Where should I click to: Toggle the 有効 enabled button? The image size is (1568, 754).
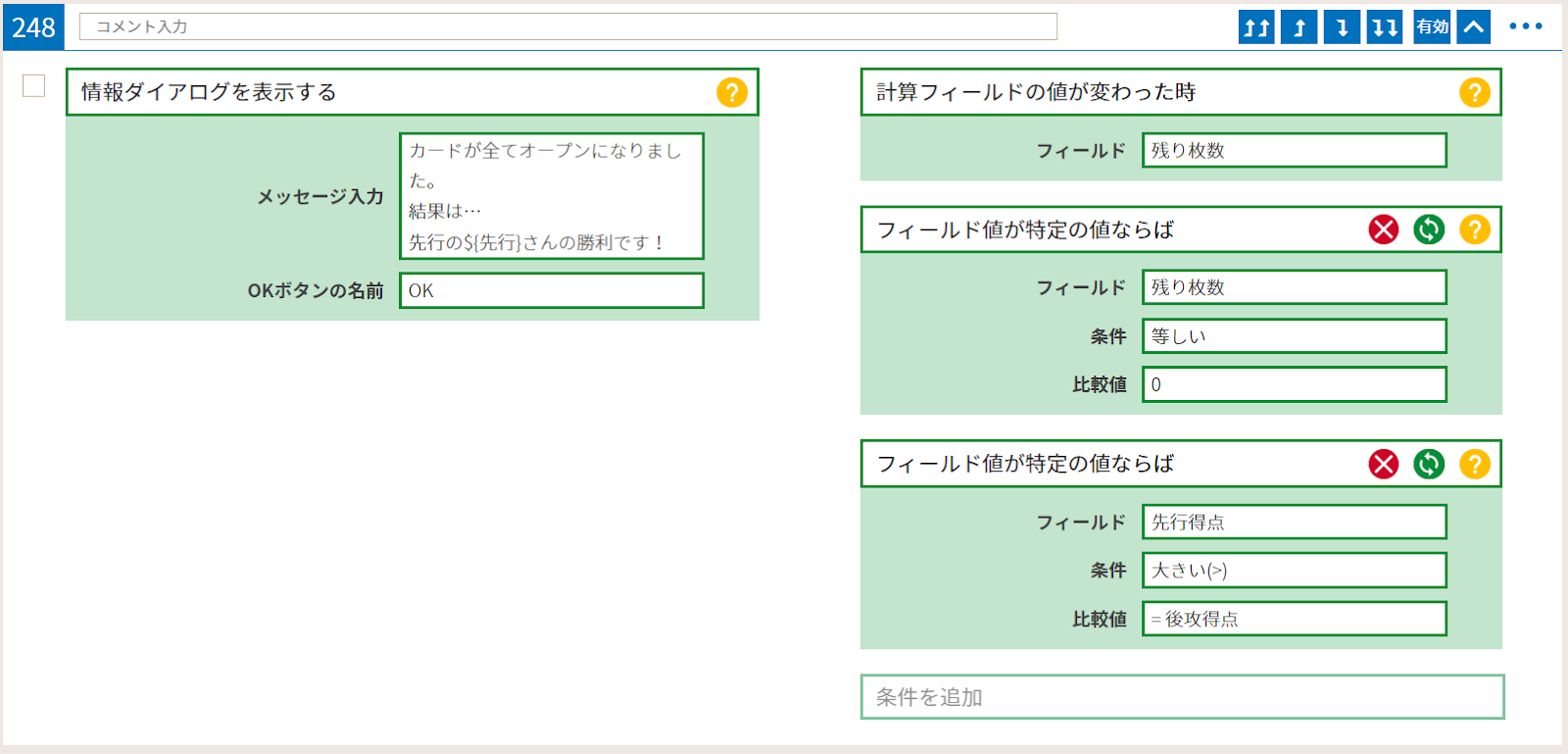pos(1432,26)
